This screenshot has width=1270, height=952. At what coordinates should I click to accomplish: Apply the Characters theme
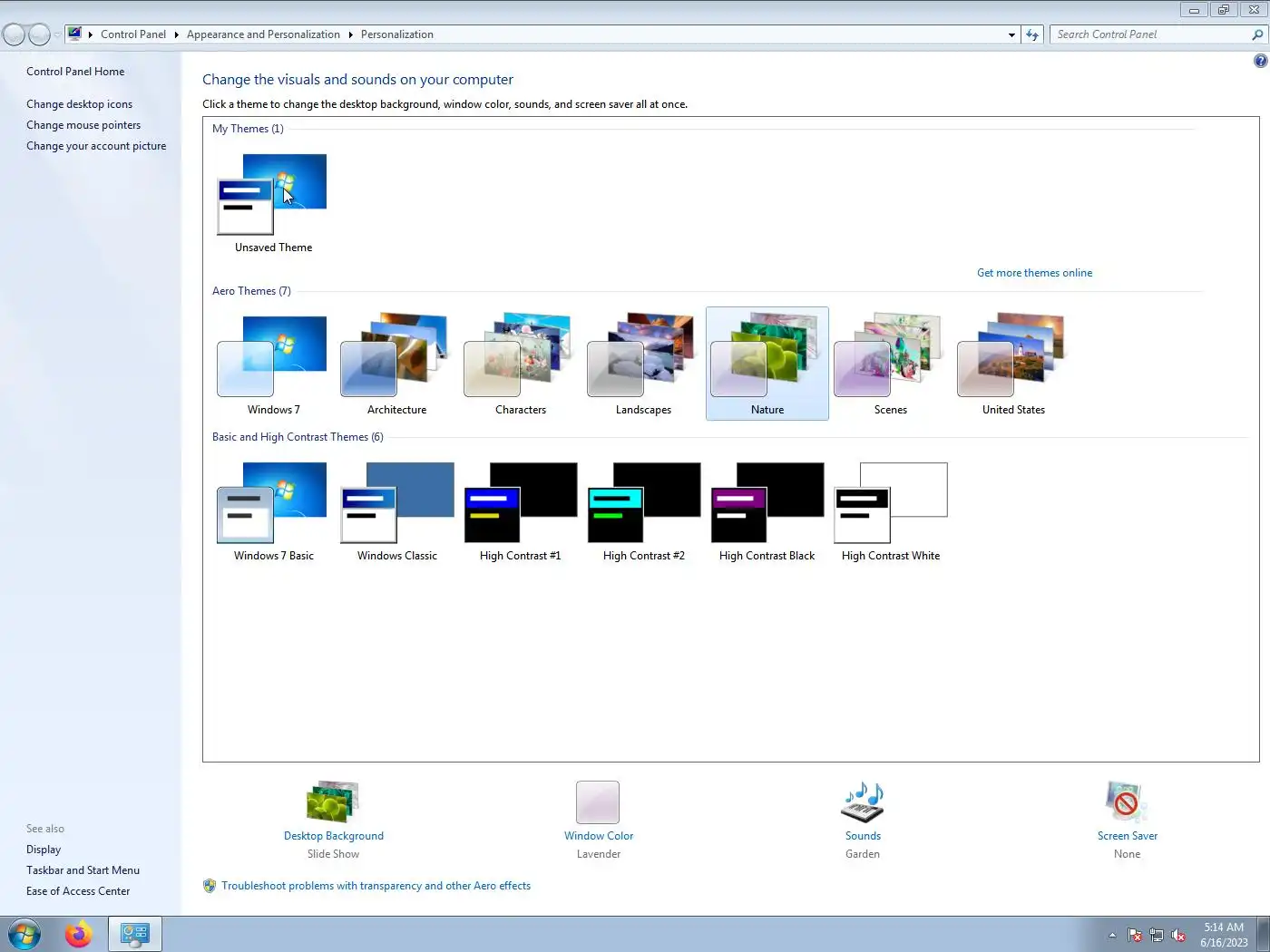coord(520,364)
